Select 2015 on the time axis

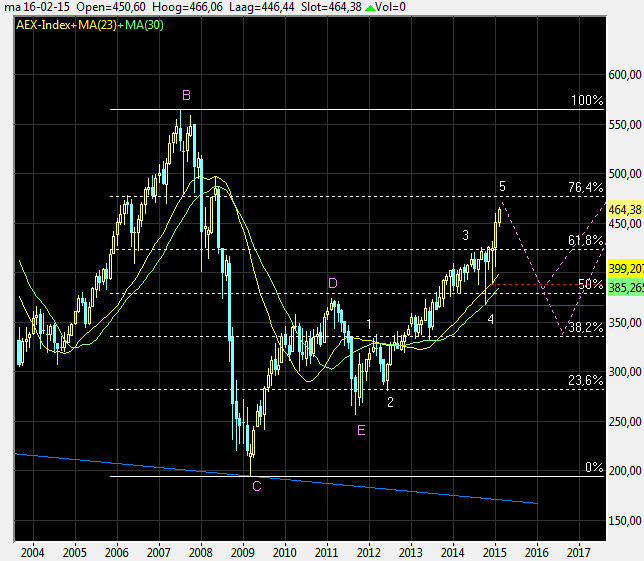[x=495, y=551]
